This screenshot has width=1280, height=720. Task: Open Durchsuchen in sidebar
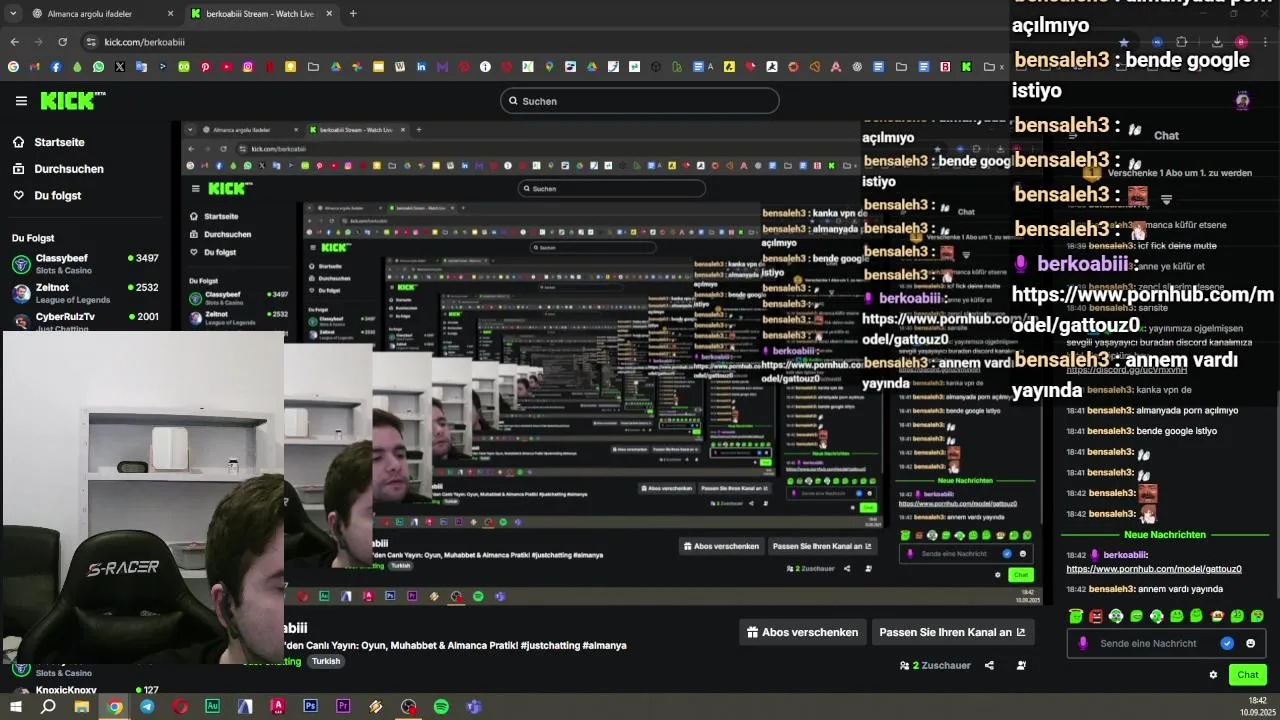point(68,169)
